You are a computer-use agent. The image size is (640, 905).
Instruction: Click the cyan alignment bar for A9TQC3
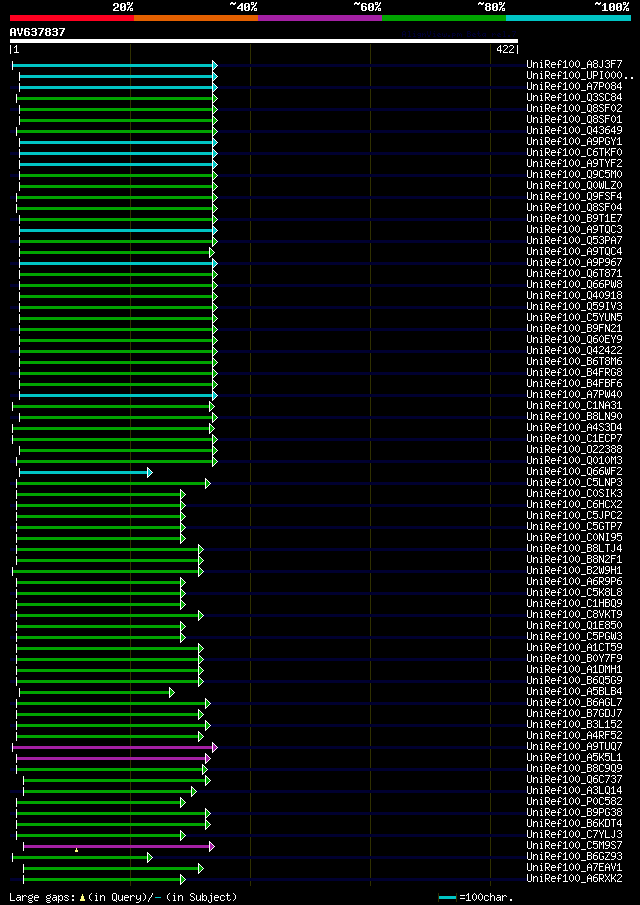tap(118, 230)
